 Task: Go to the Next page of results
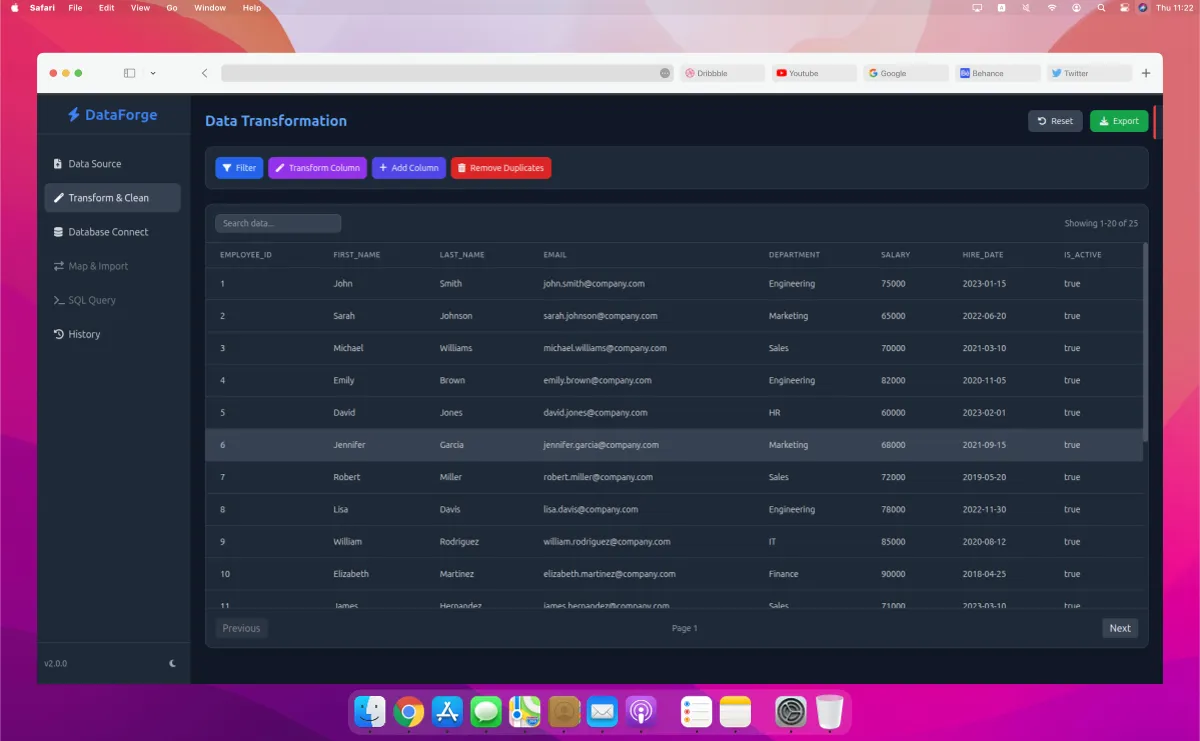pyautogui.click(x=1119, y=627)
